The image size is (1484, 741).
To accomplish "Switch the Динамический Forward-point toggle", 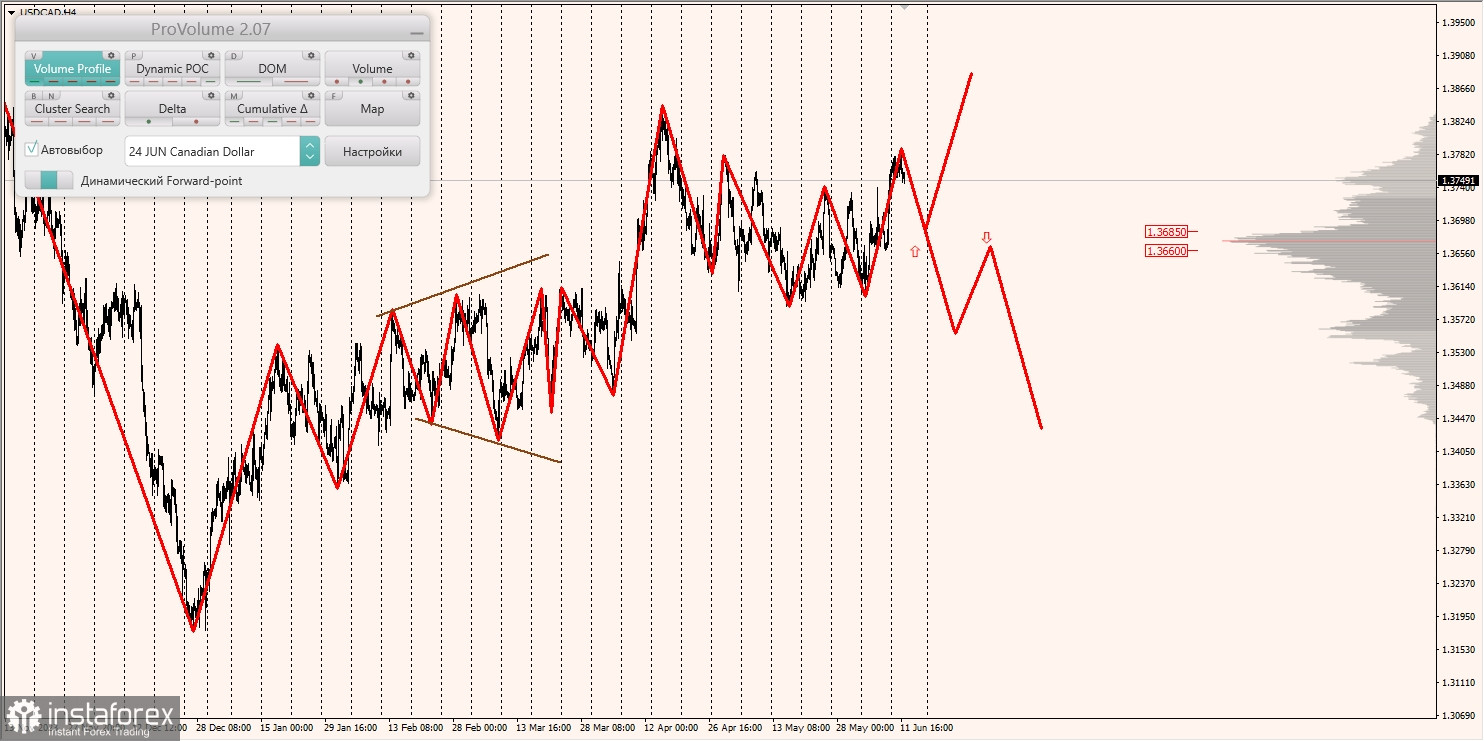I will click(49, 180).
